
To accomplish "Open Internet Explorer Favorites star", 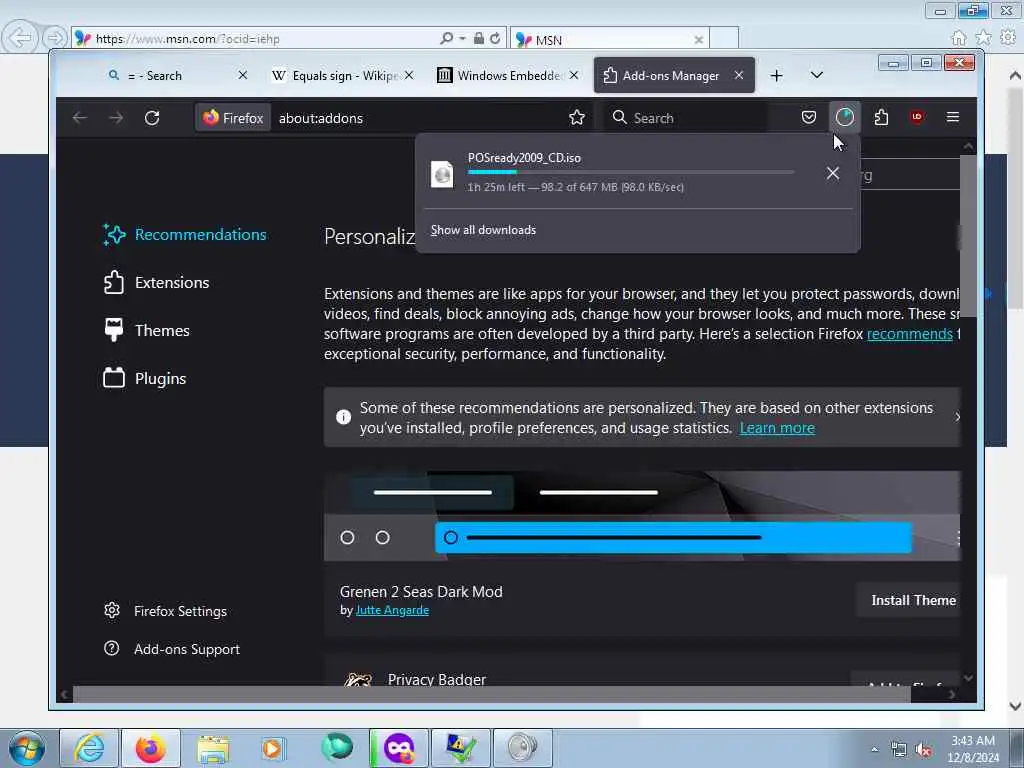I will pos(983,38).
